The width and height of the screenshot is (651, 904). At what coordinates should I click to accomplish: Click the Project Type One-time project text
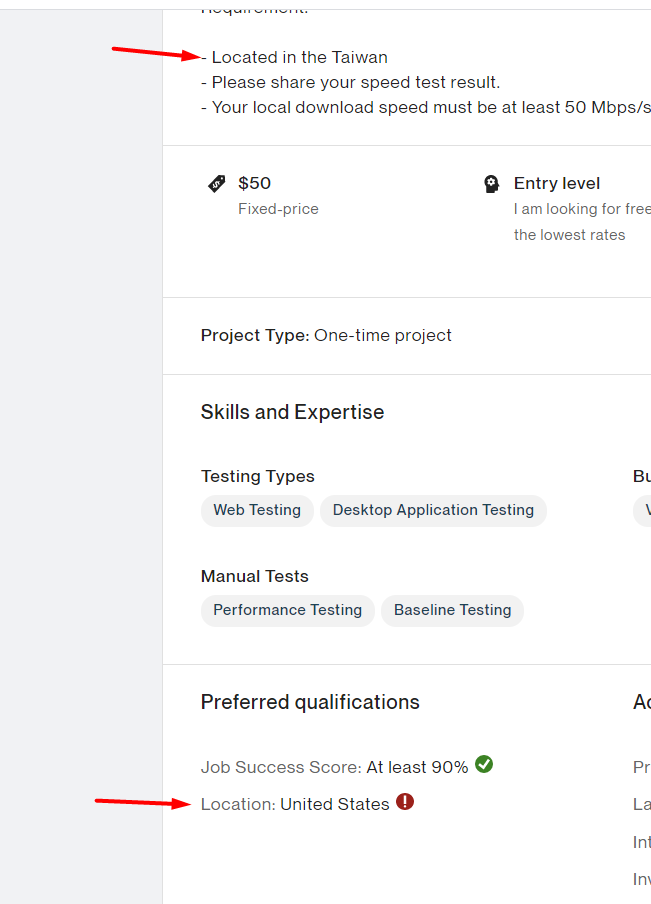pyautogui.click(x=326, y=336)
